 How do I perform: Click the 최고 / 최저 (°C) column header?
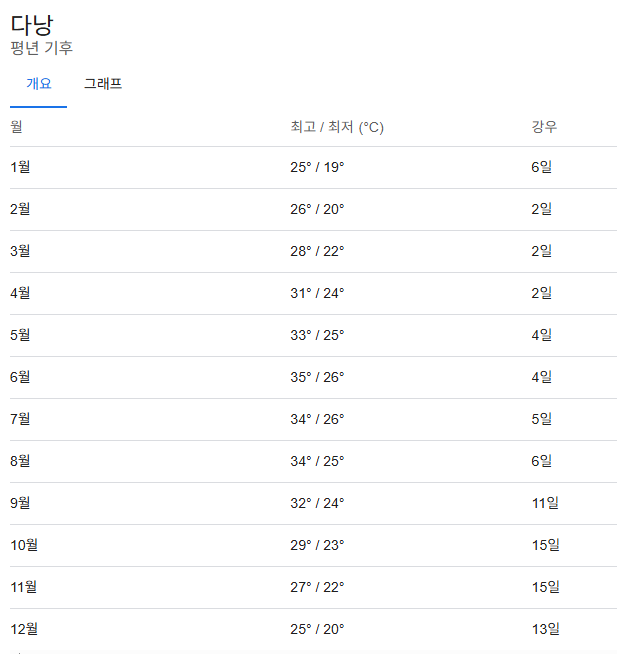(x=337, y=127)
